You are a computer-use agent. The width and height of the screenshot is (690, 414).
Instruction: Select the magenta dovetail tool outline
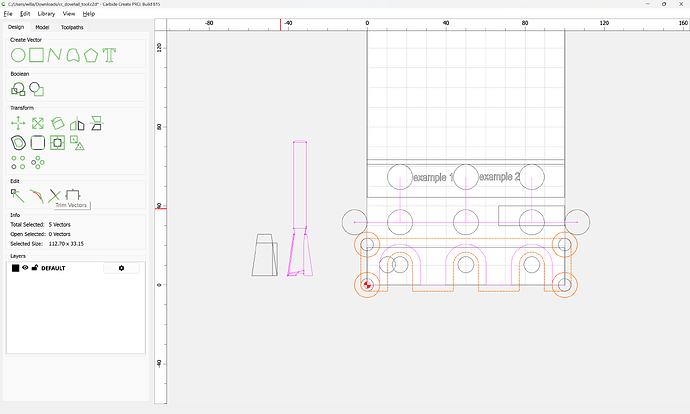pyautogui.click(x=300, y=209)
